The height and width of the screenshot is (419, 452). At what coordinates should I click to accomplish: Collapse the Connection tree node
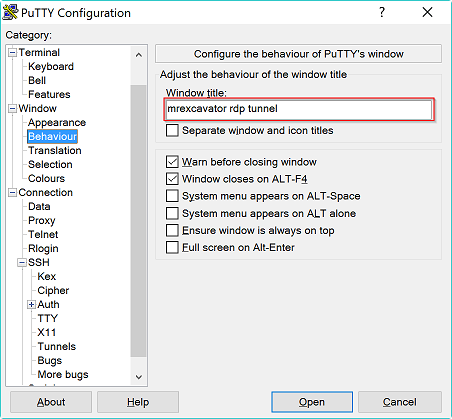click(x=12, y=193)
